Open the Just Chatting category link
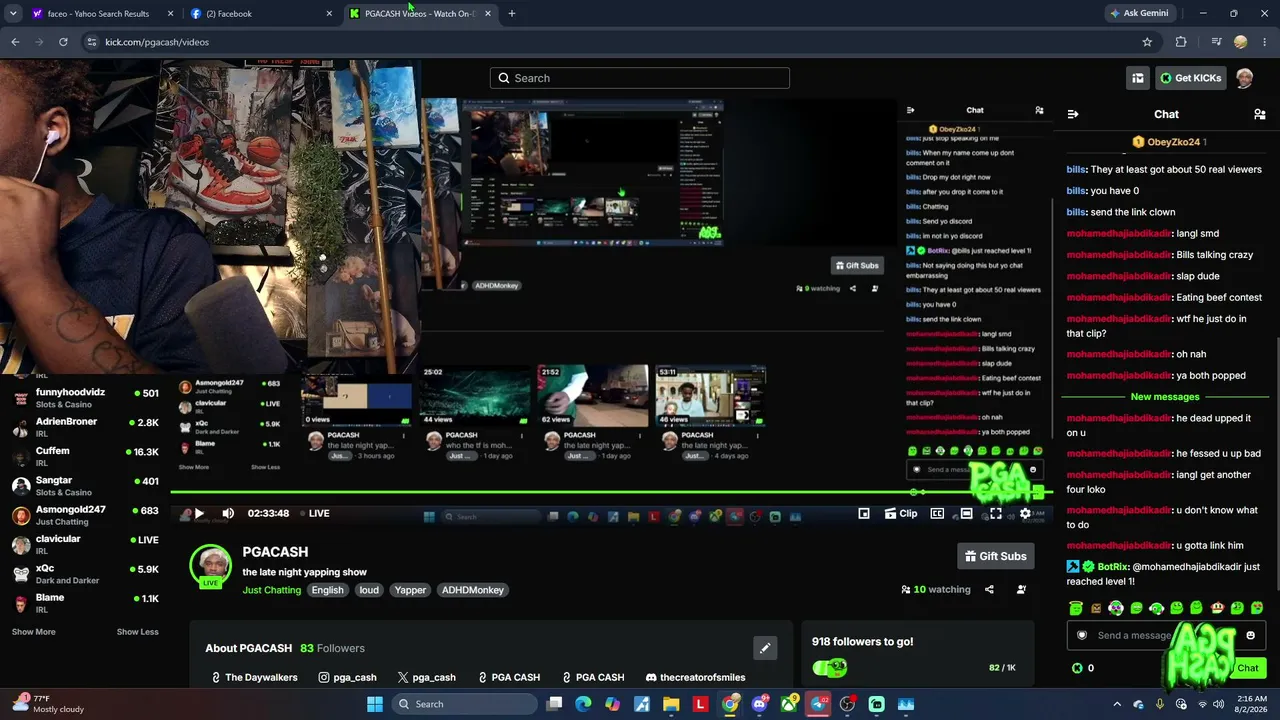 271,590
